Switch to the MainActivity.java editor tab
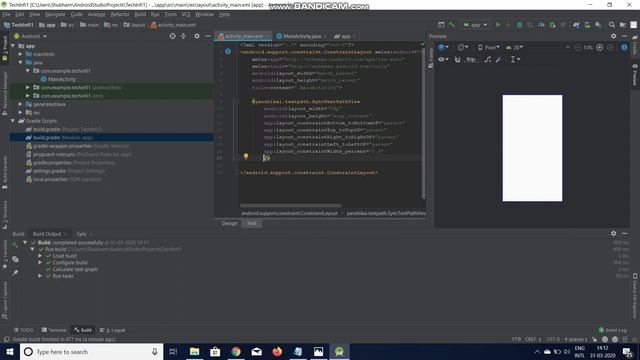This screenshot has width=640, height=360. coord(301,36)
